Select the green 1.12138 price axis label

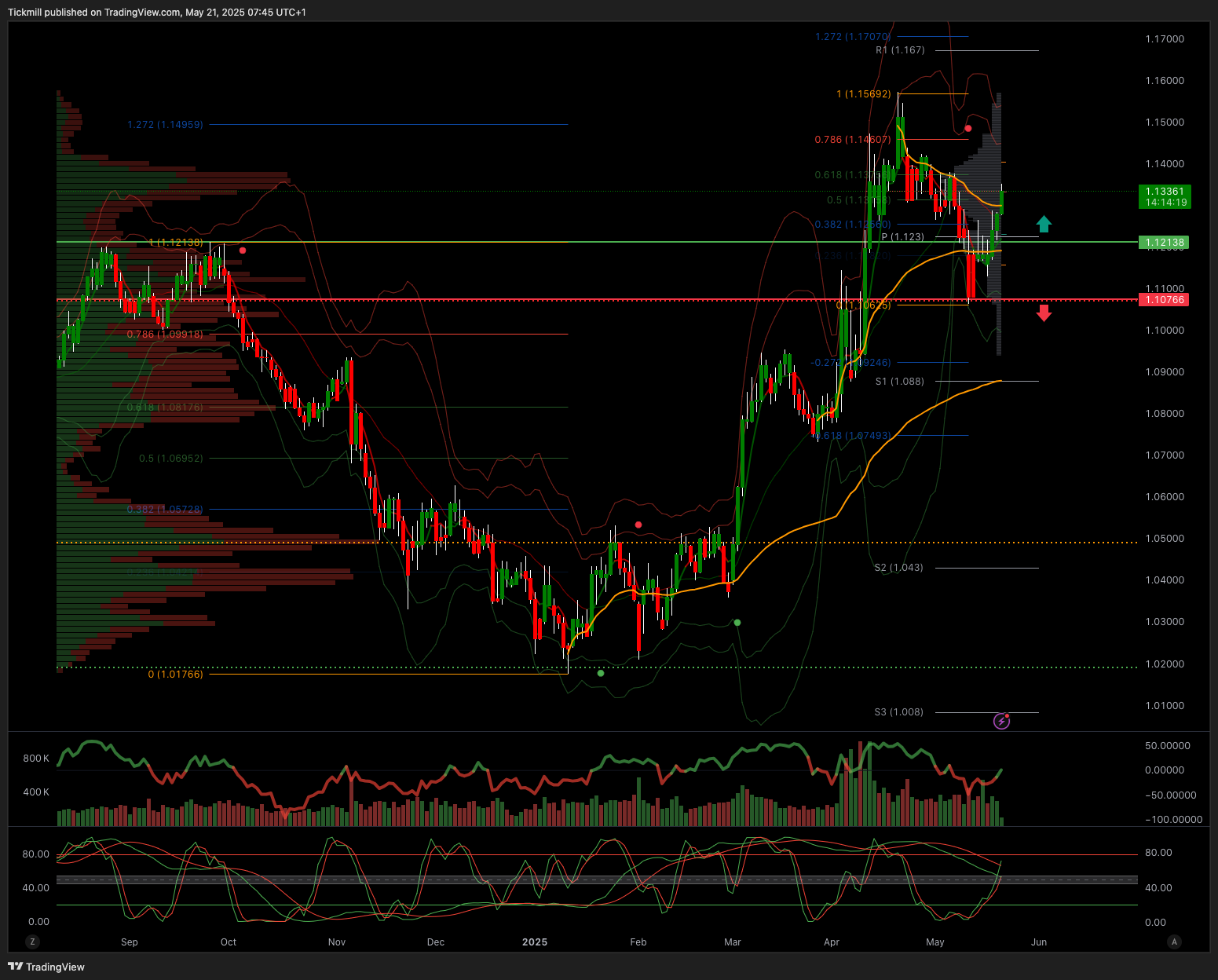pos(1164,243)
